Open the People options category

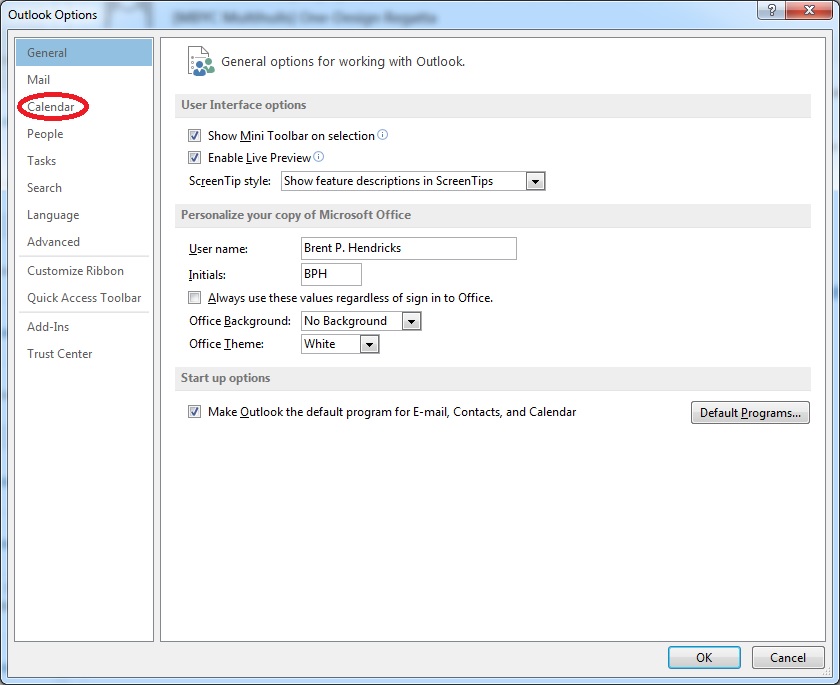click(x=84, y=134)
